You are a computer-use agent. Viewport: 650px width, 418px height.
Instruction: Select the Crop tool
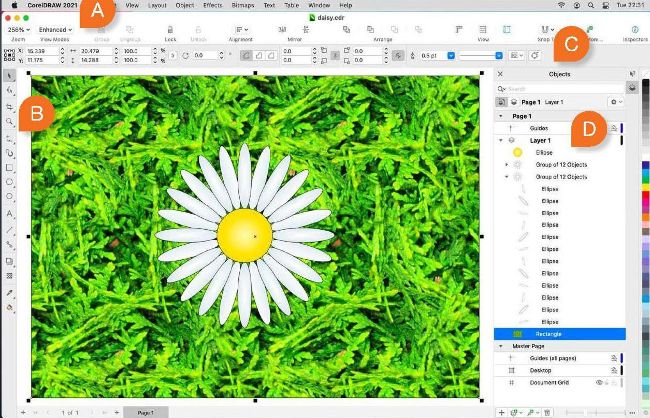10,106
